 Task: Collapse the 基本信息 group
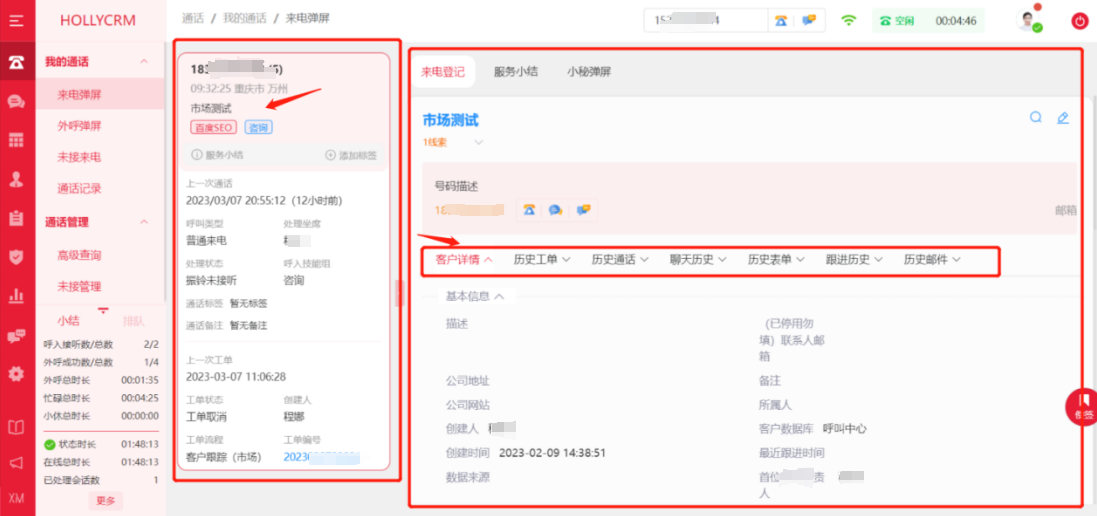pos(475,296)
